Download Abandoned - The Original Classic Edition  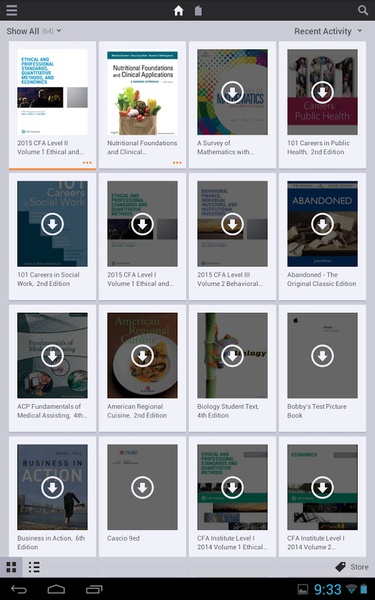point(322,224)
